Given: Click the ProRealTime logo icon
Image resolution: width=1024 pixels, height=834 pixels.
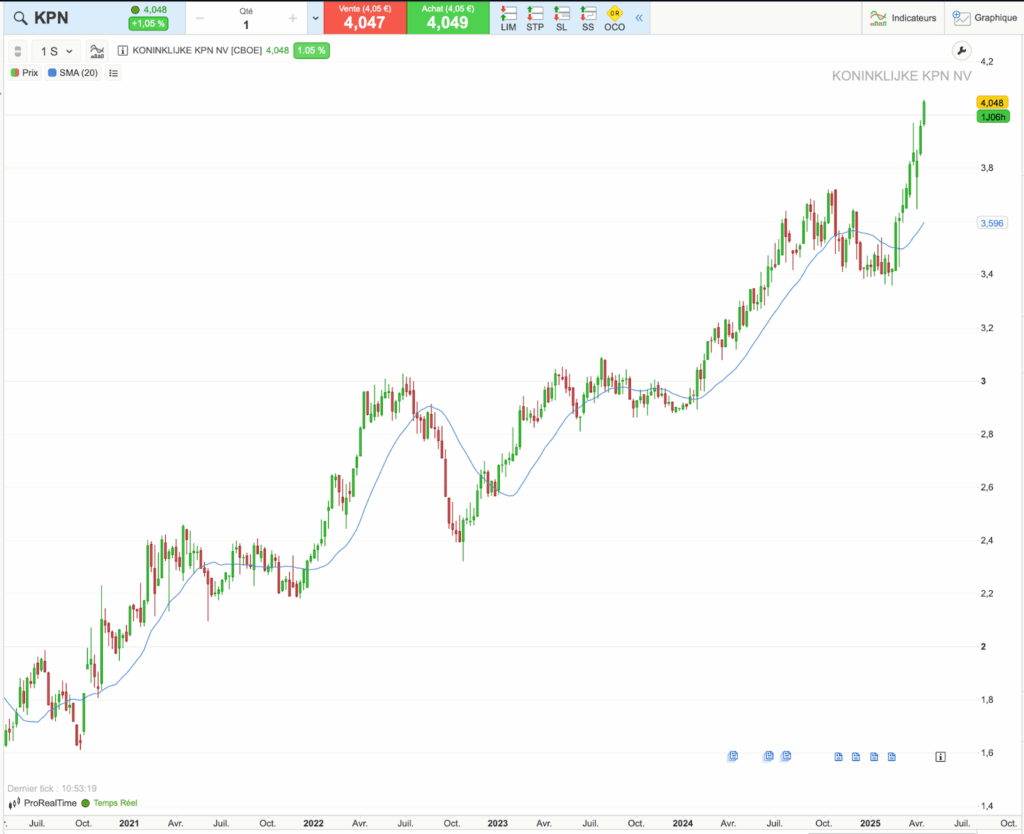Looking at the screenshot, I should 14,803.
